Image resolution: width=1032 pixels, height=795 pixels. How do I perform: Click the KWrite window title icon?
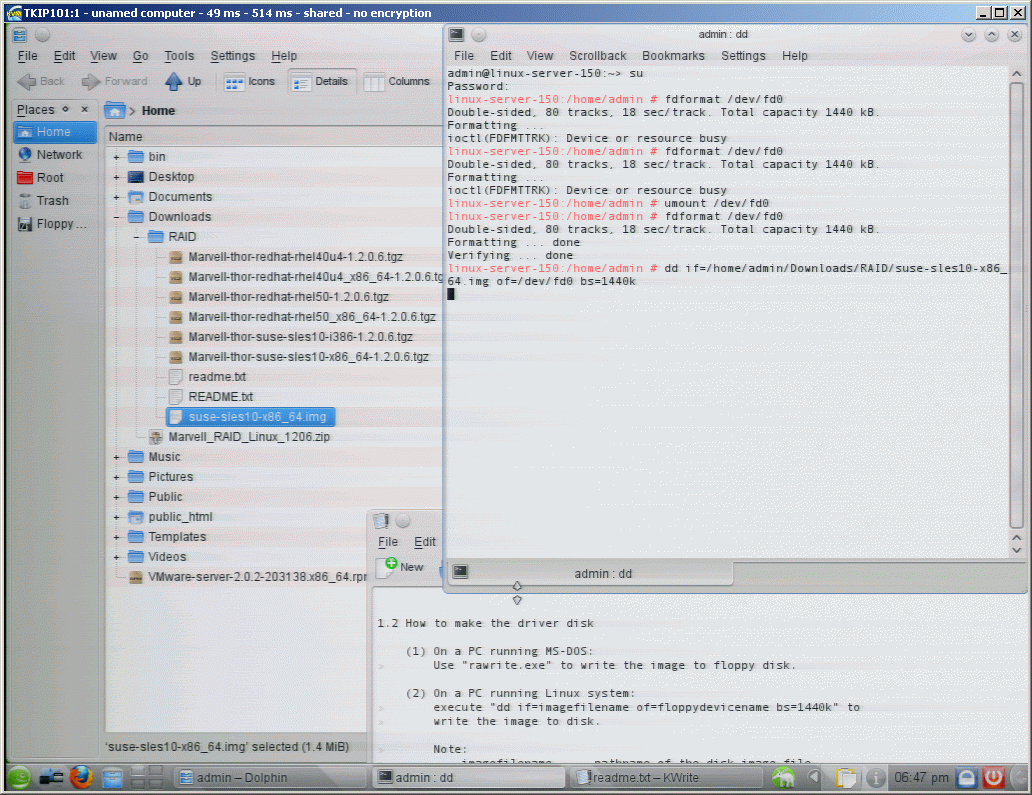click(x=381, y=521)
